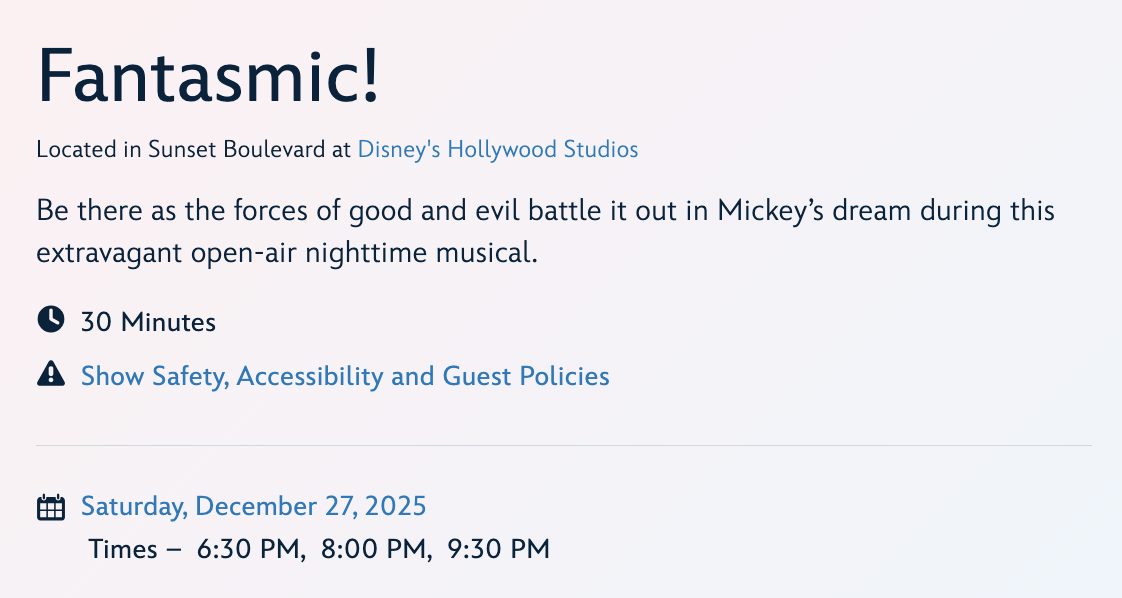Screen dimensions: 1122x598
Task: Click the warning triangle icon
Action: click(50, 375)
